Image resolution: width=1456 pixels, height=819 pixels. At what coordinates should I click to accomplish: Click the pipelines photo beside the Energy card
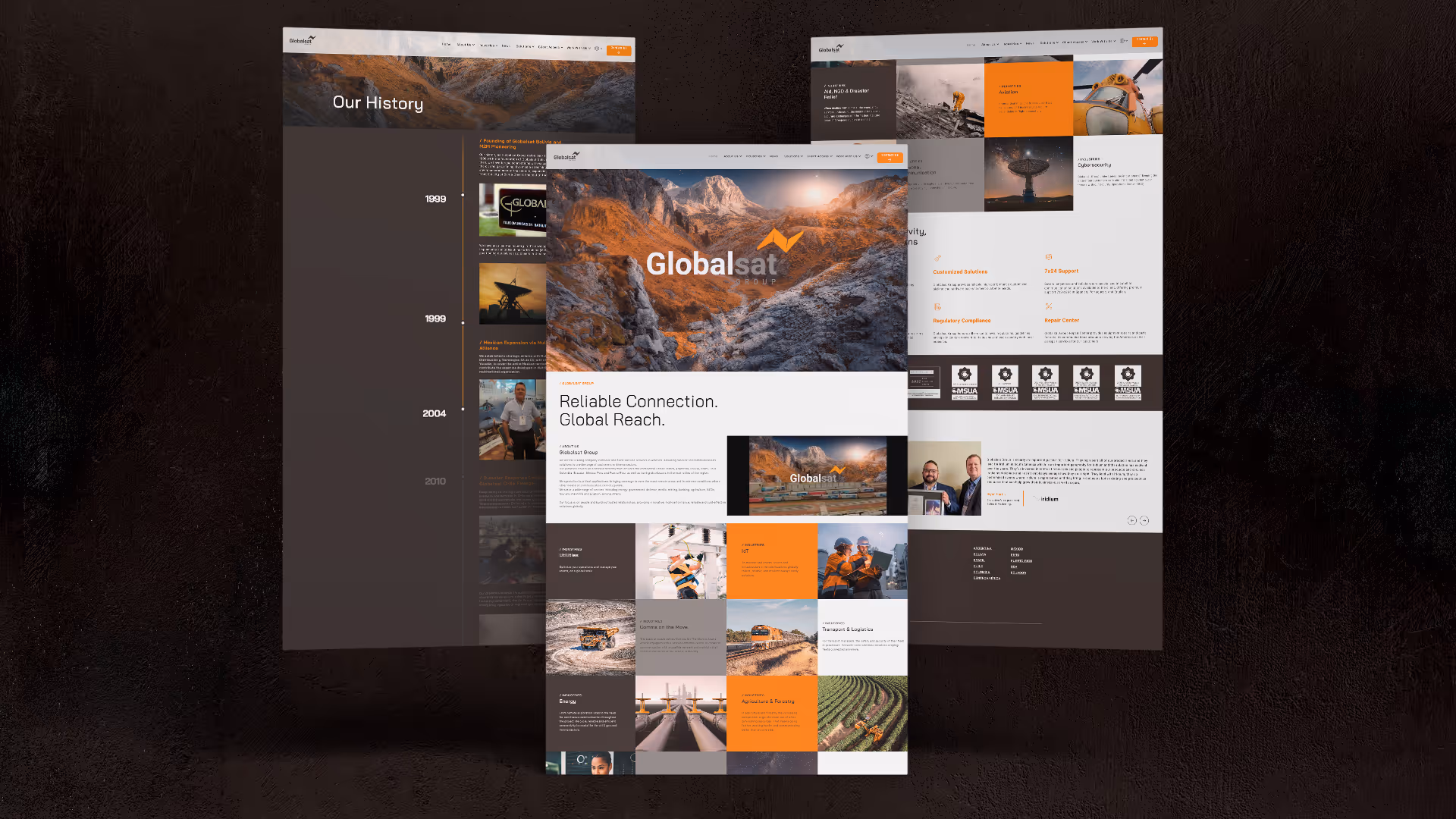click(681, 713)
